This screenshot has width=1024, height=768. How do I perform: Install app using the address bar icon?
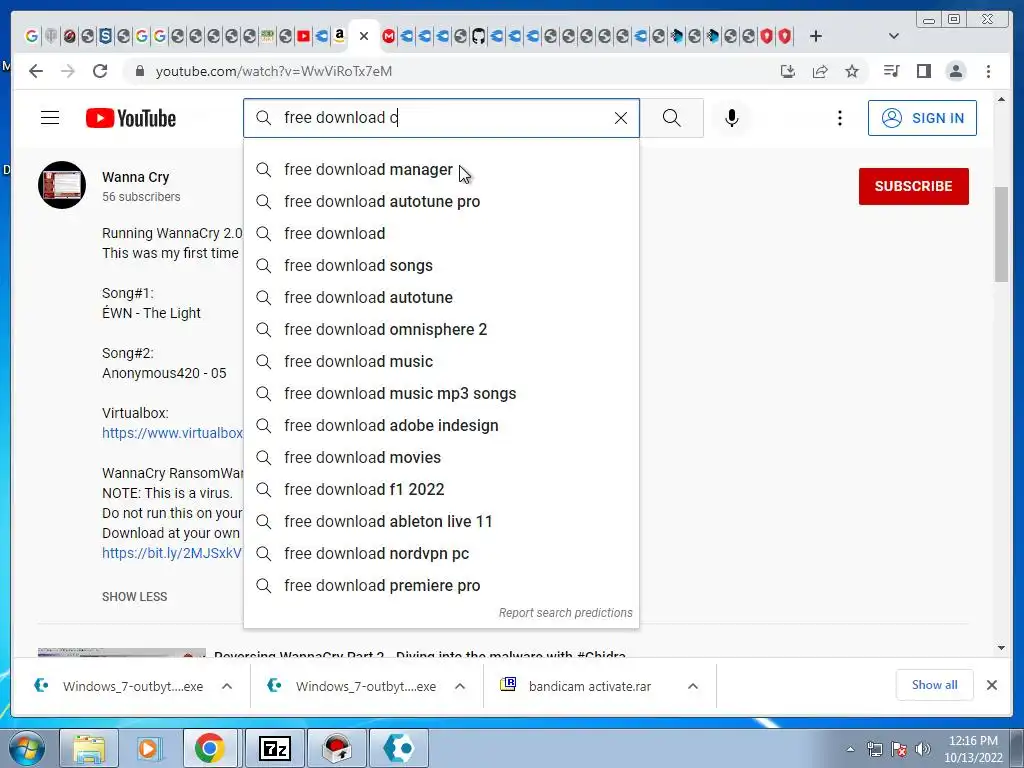(788, 71)
